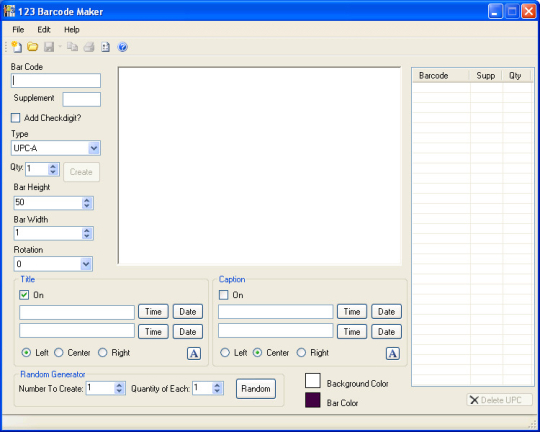Open the Caption font settings icon

click(x=393, y=353)
